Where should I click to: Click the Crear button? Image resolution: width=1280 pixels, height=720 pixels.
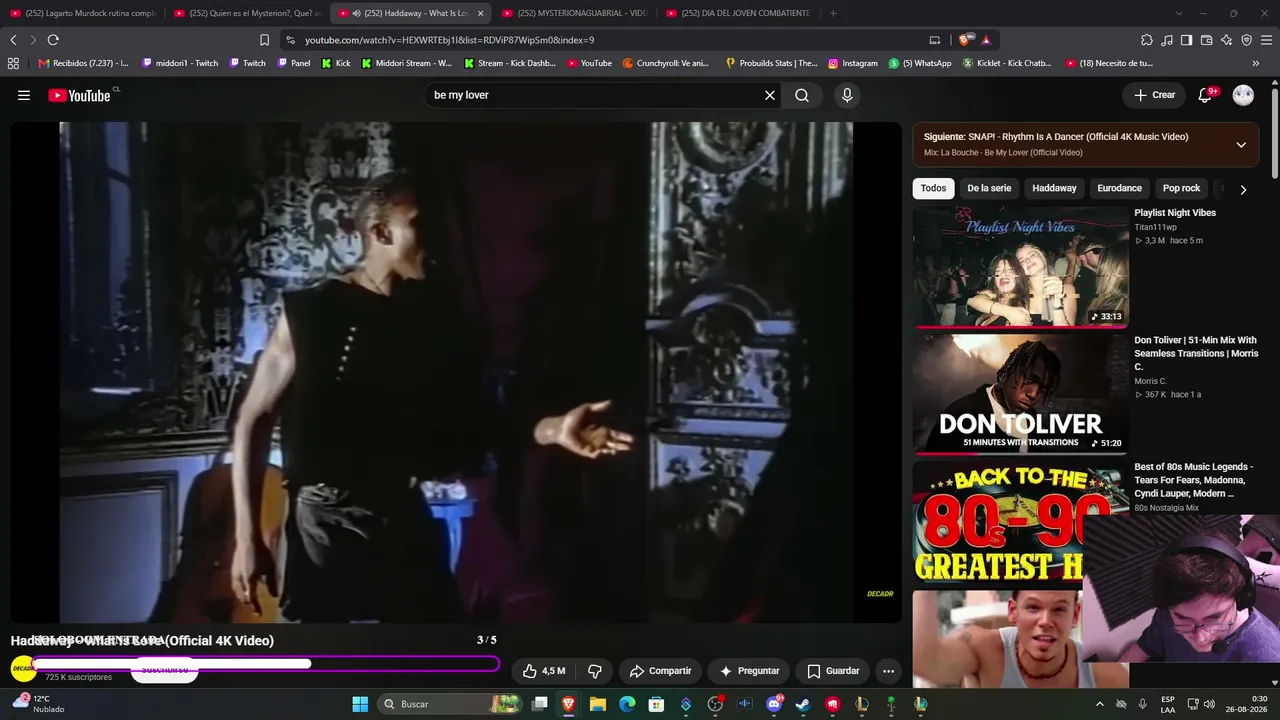[x=1155, y=95]
